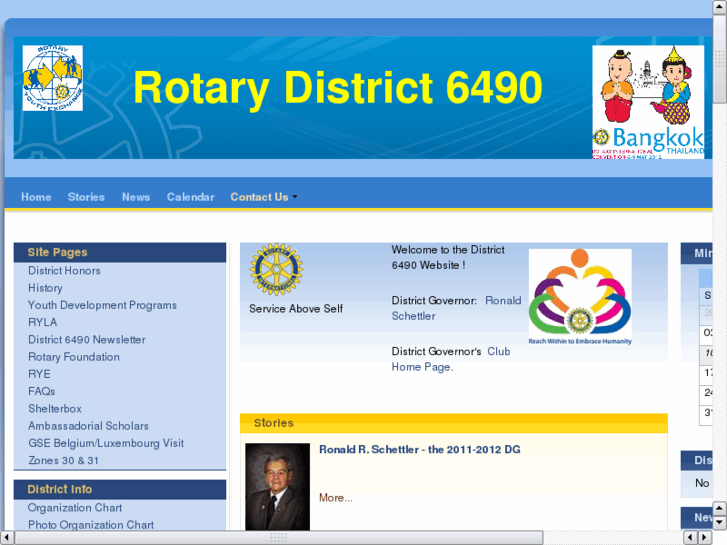727x545 pixels.
Task: Open the Ronald R. Schettler 2011-2012 DG story
Action: click(420, 449)
